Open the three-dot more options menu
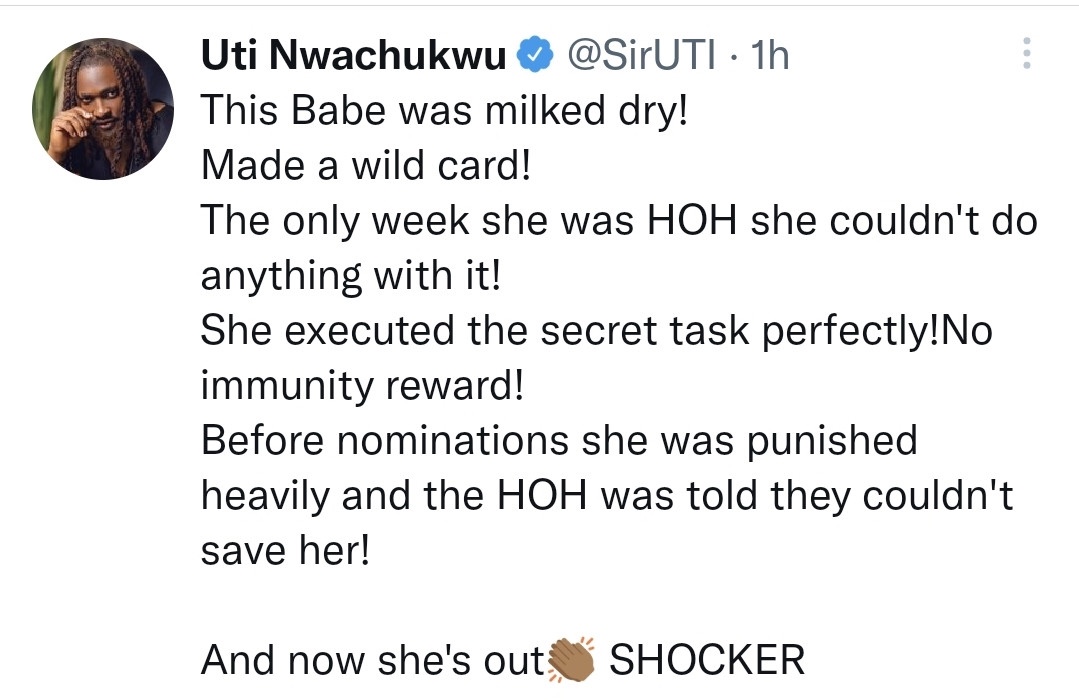 pyautogui.click(x=1025, y=54)
